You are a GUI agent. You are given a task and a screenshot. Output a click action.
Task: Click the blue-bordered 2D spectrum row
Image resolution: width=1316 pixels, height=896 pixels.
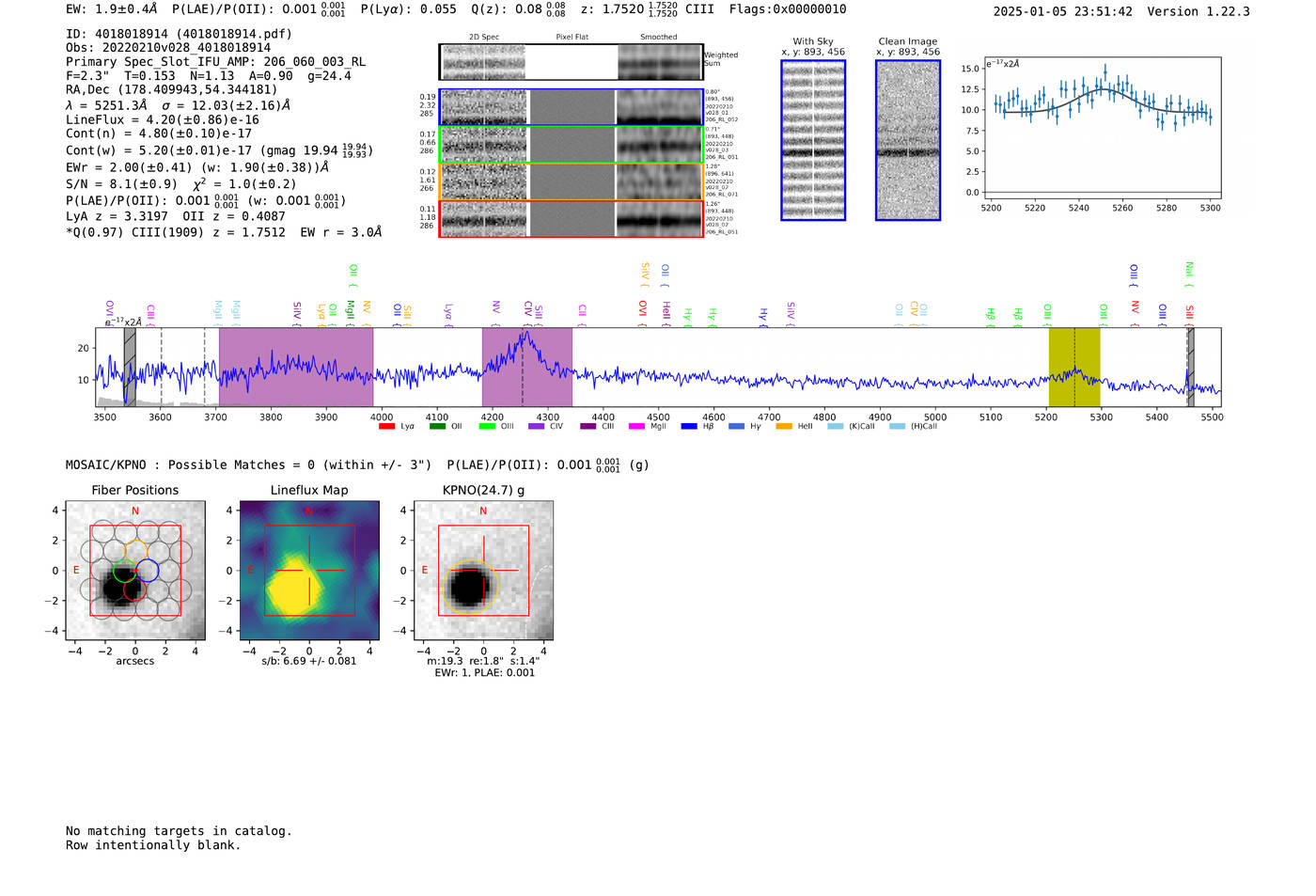572,107
